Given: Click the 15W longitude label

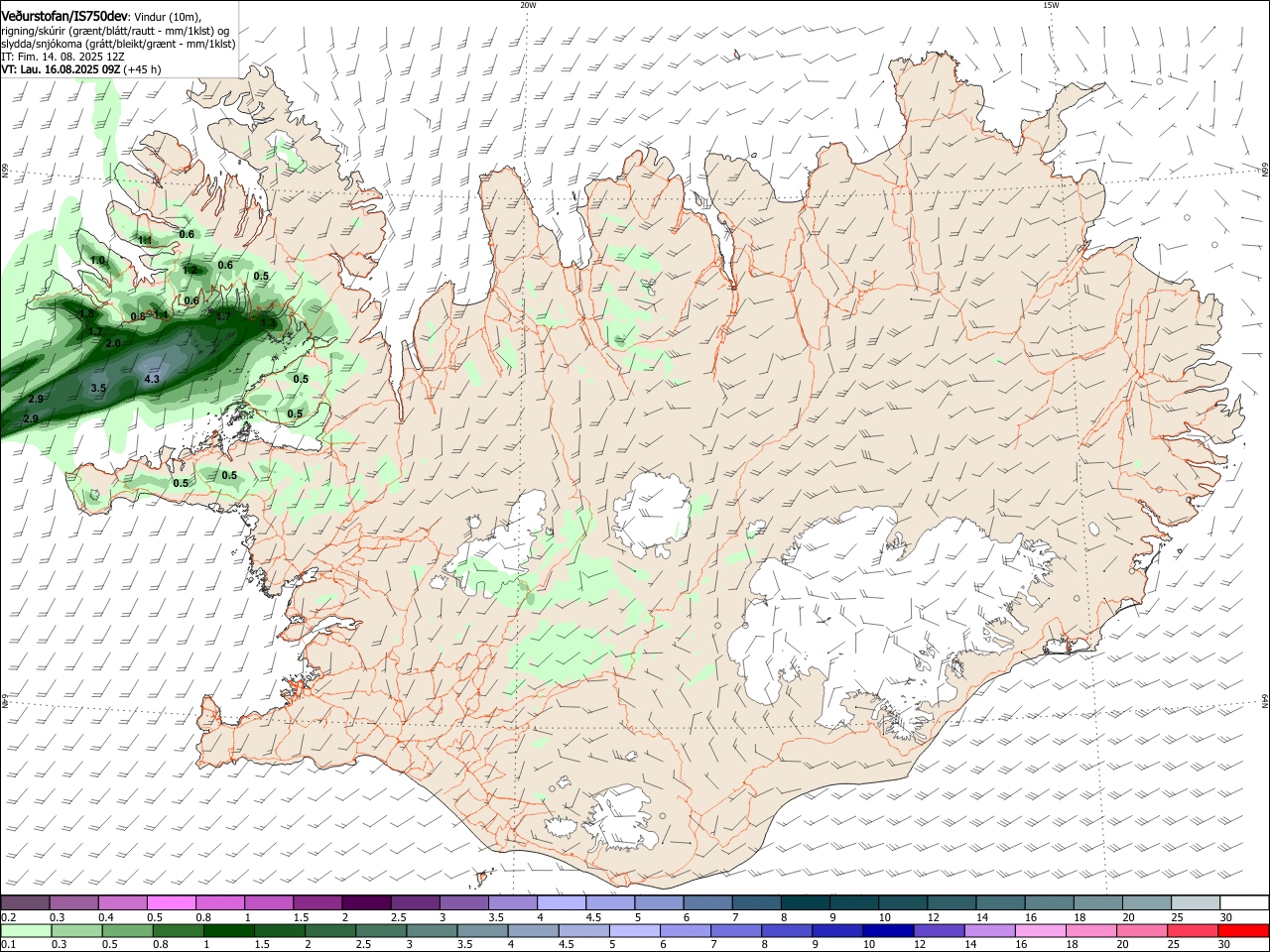Looking at the screenshot, I should 1051,5.
